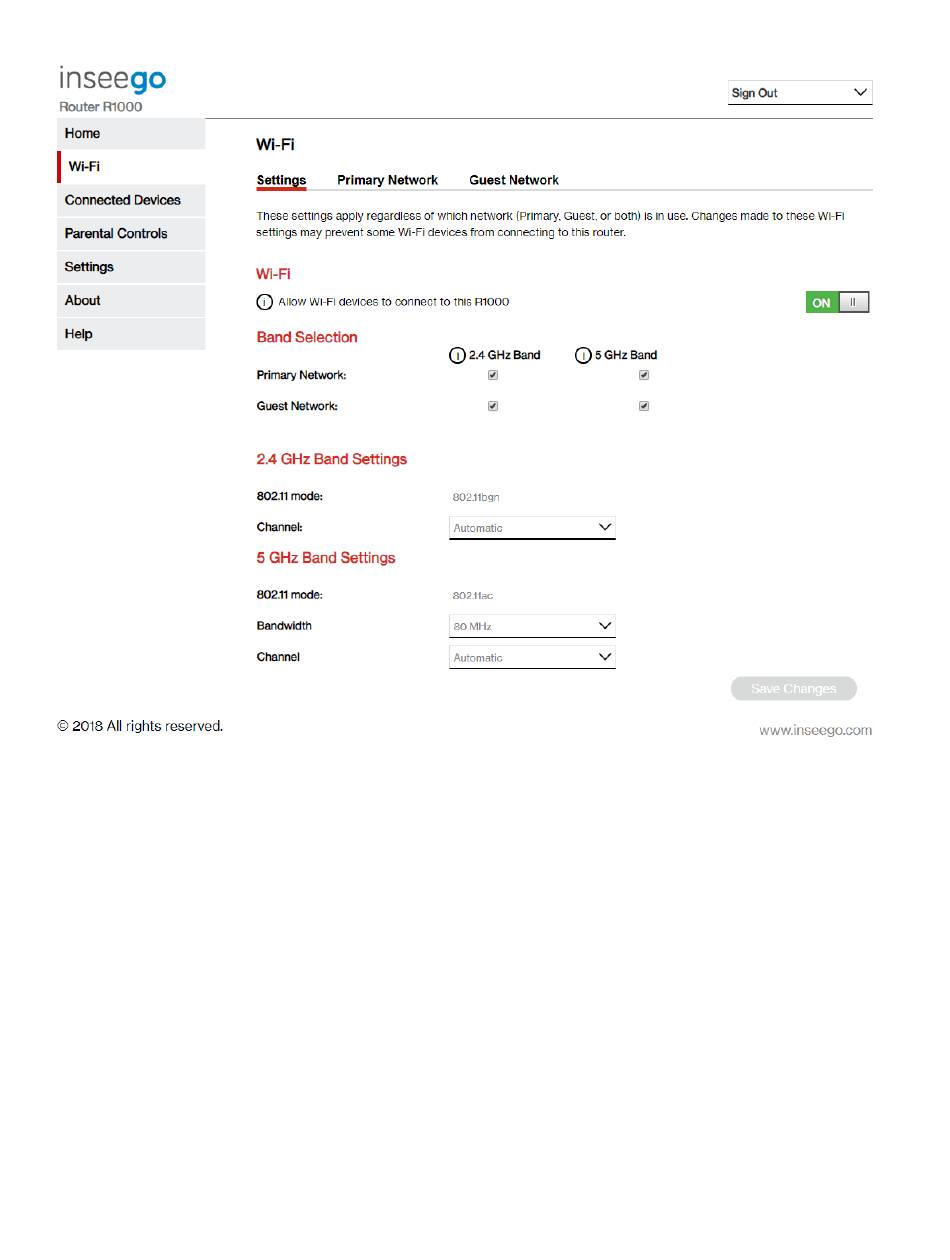Open the 2.4 GHz Channel dropdown
This screenshot has width=950, height=1260.
532,528
